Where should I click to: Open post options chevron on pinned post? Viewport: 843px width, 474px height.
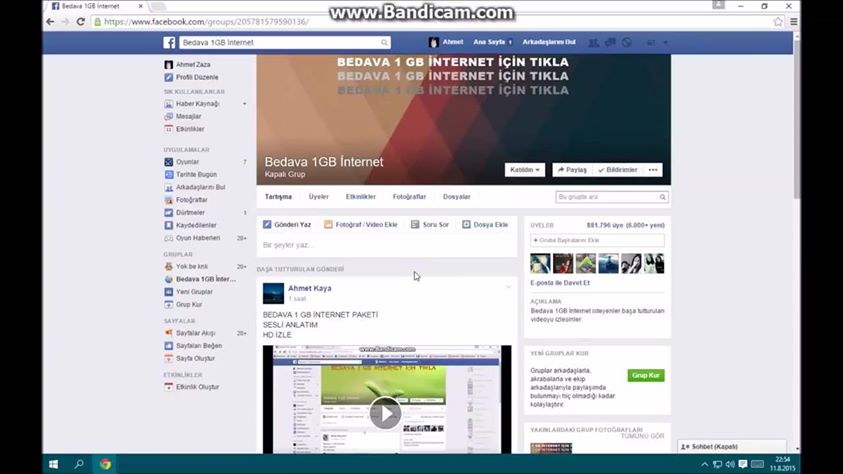tap(508, 287)
